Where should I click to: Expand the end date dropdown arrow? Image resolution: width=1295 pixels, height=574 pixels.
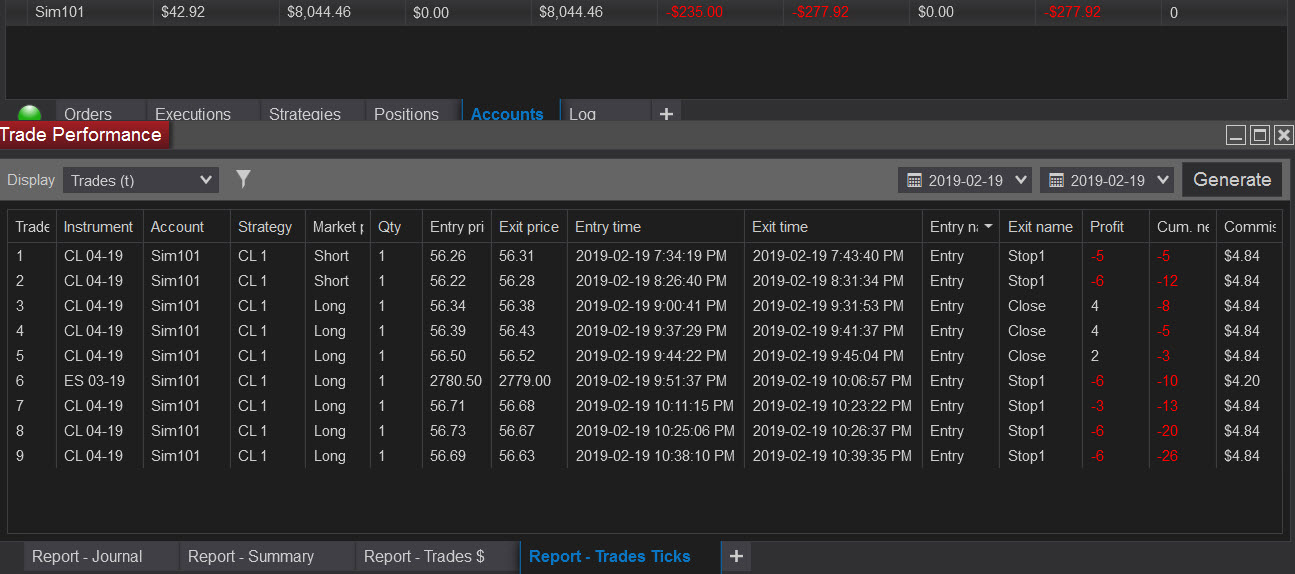click(x=1162, y=180)
